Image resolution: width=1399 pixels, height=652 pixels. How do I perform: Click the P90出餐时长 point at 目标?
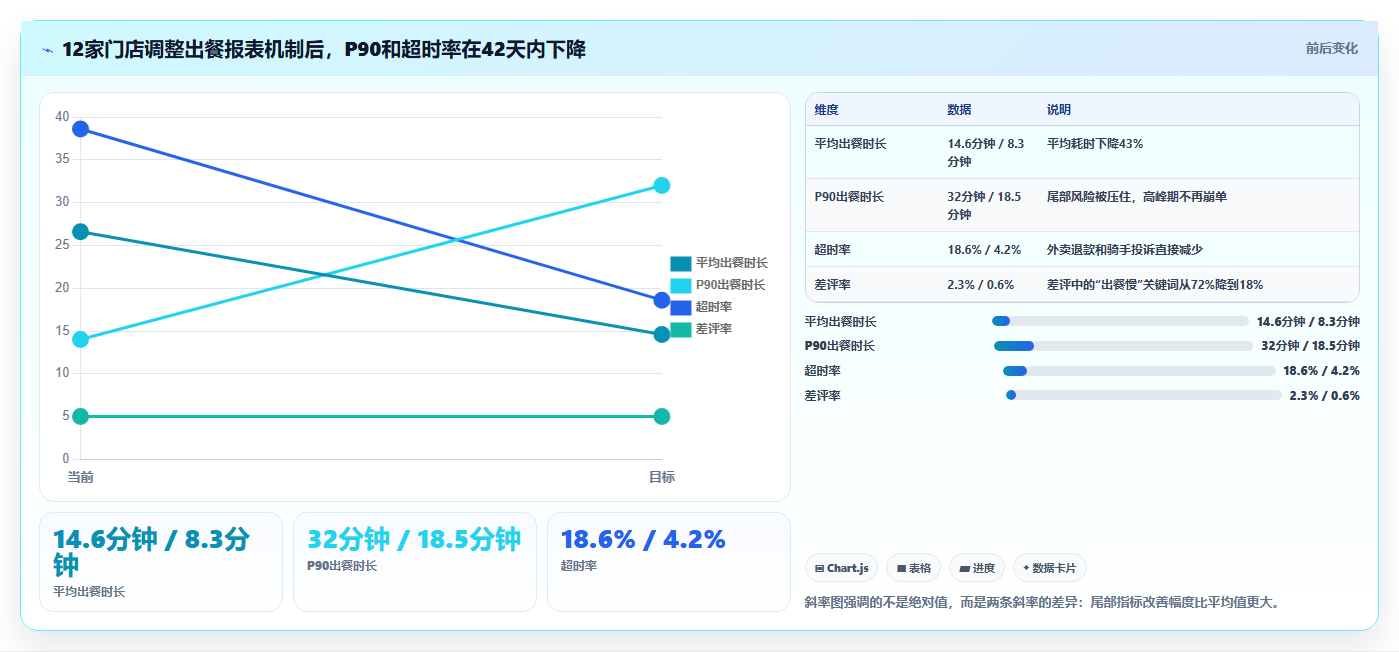tap(661, 185)
